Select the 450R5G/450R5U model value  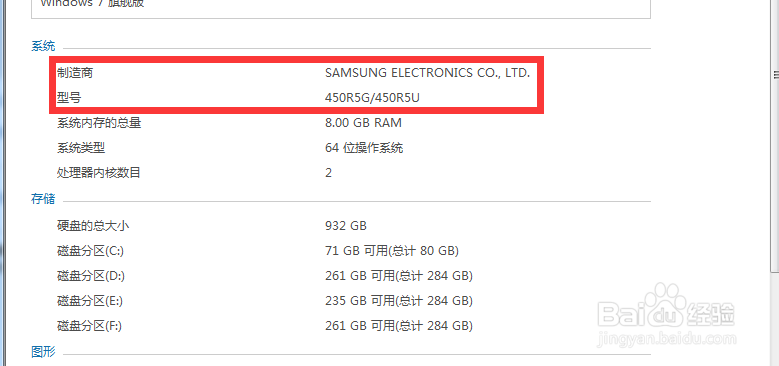point(372,98)
